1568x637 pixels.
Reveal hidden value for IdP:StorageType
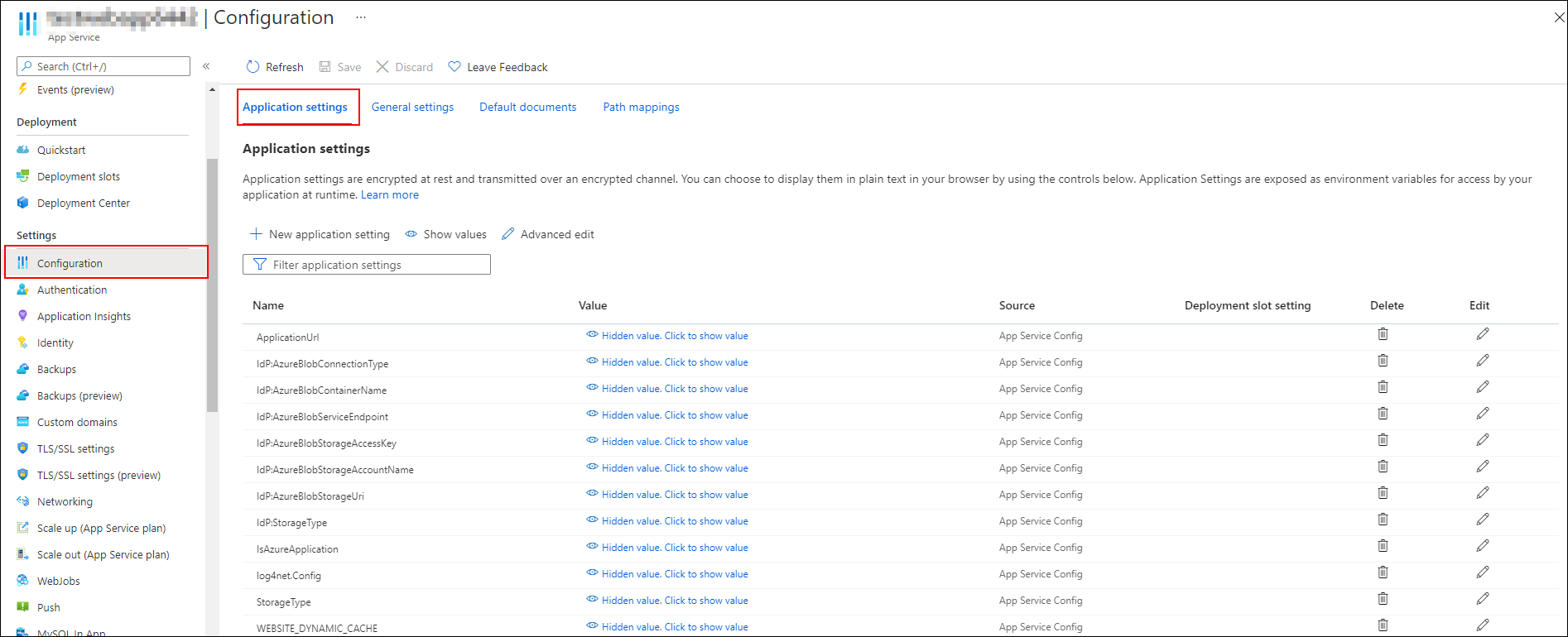pos(667,521)
